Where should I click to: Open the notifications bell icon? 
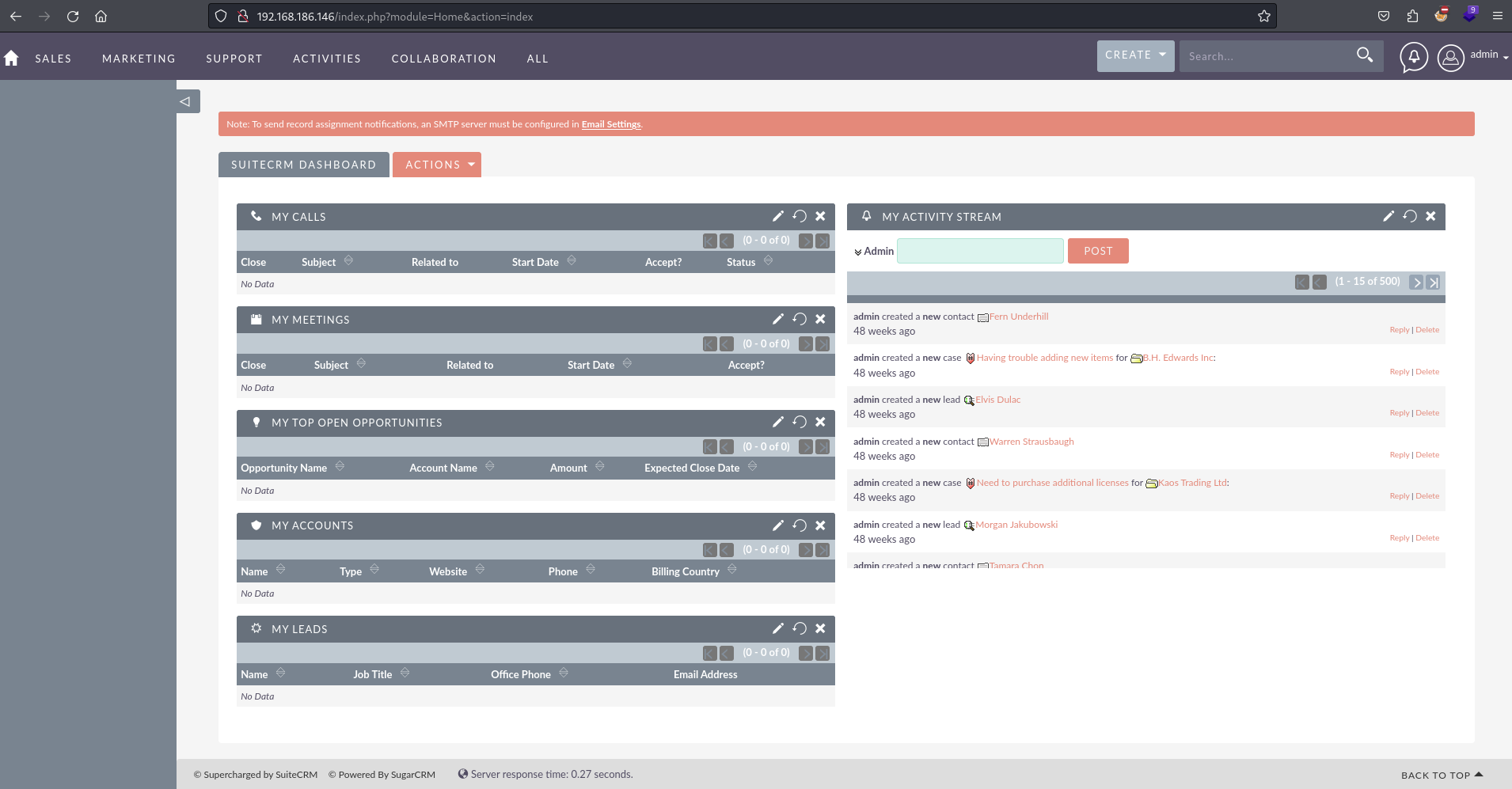point(1413,57)
